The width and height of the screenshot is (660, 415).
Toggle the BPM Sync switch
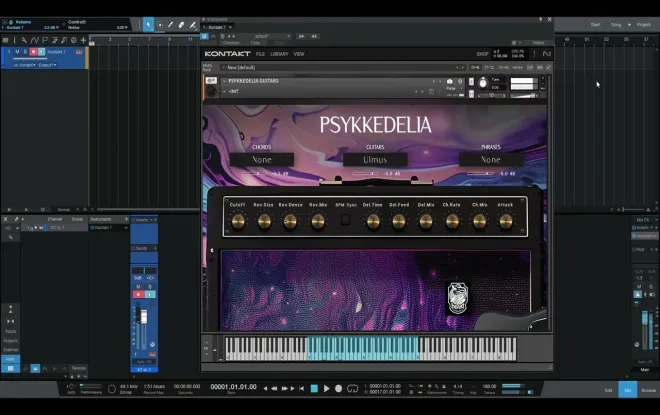pyautogui.click(x=346, y=219)
